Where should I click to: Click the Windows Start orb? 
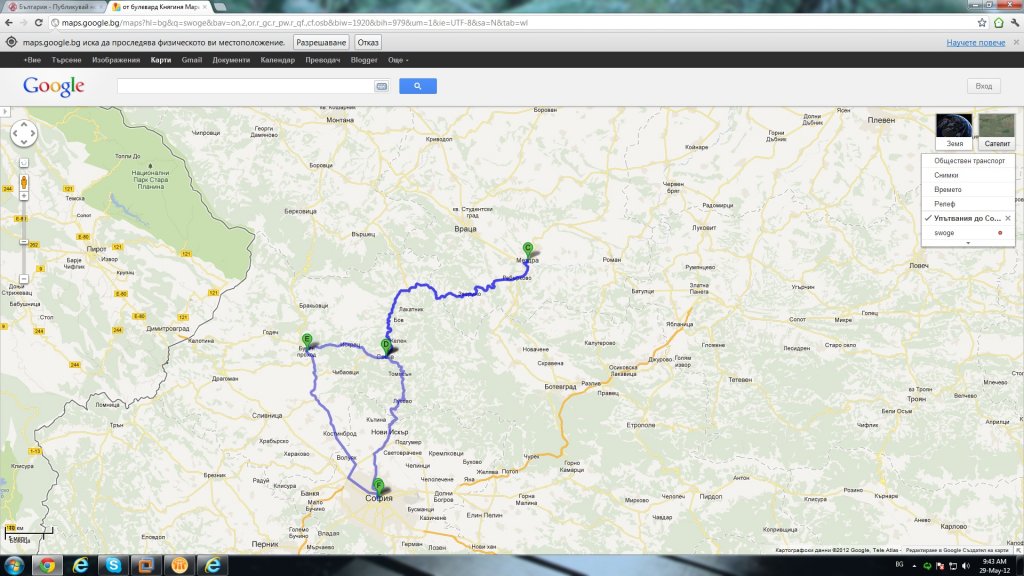click(14, 565)
